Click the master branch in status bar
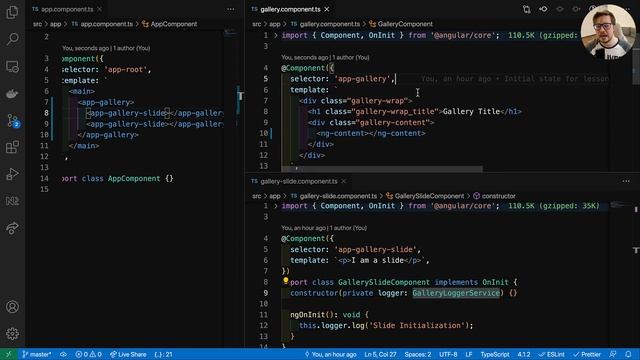 [x=37, y=354]
